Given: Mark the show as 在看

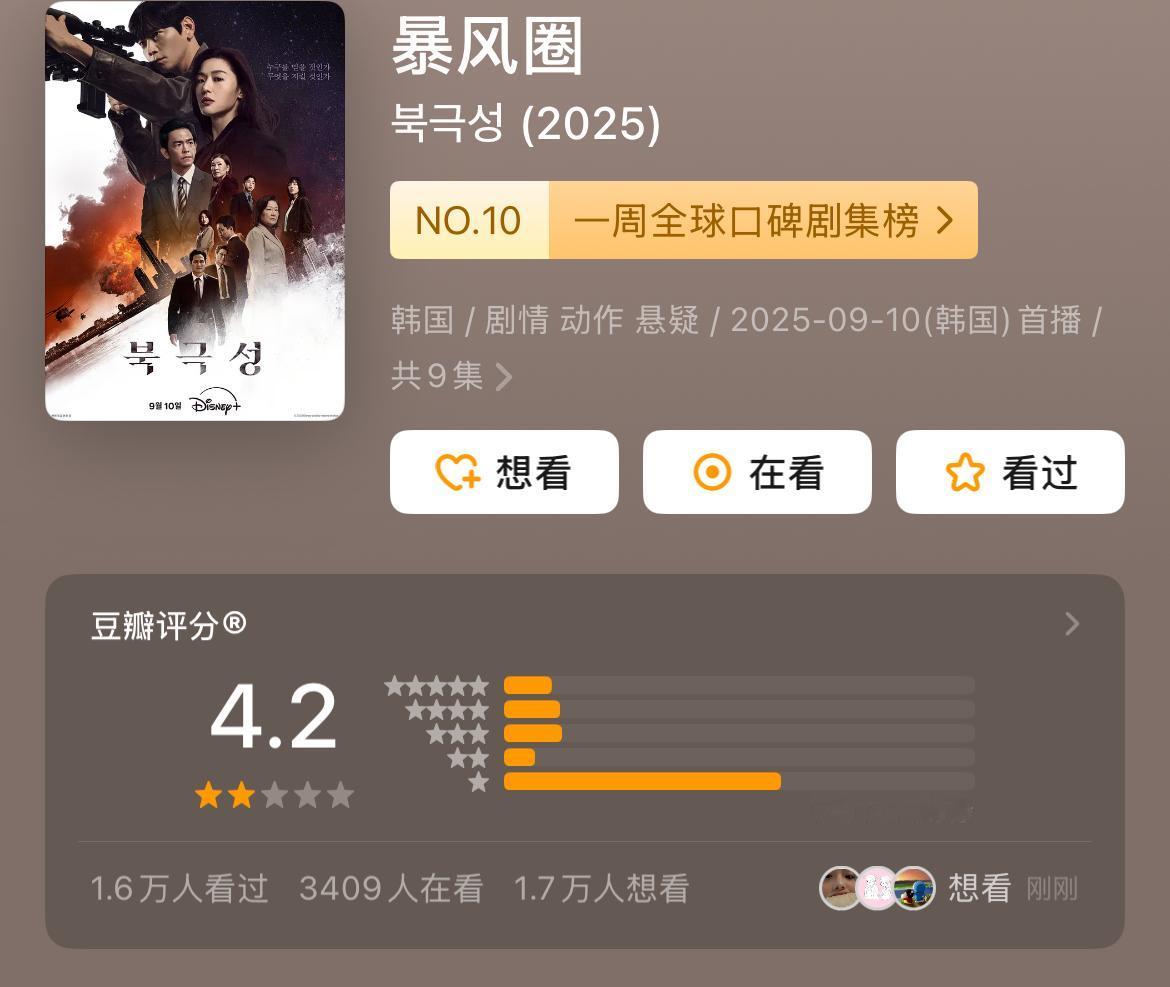Looking at the screenshot, I should [x=757, y=472].
